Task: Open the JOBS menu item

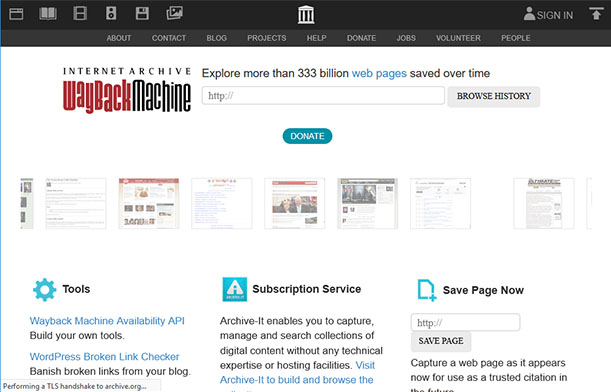Action: 406,38
